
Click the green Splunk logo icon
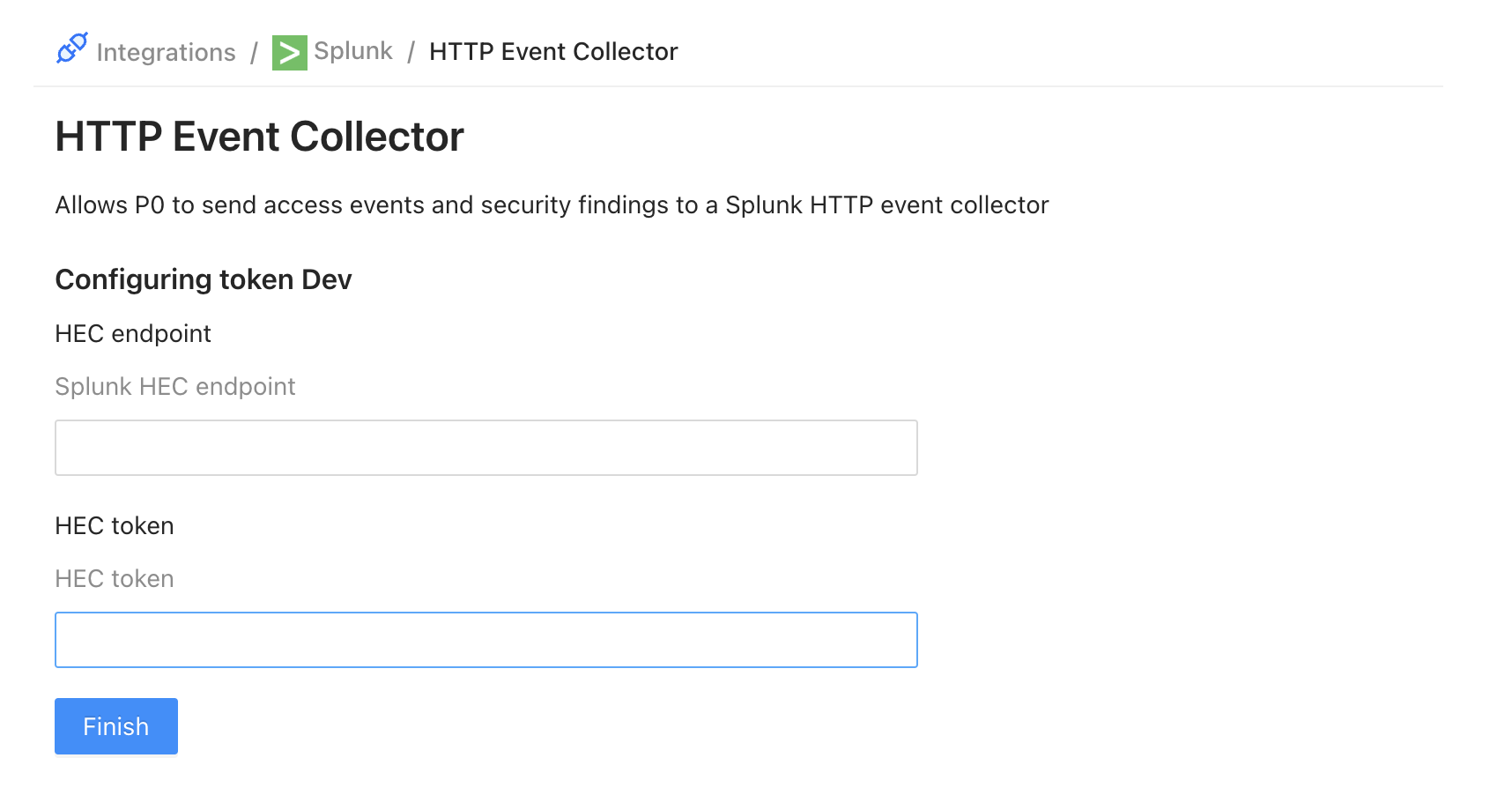(289, 53)
